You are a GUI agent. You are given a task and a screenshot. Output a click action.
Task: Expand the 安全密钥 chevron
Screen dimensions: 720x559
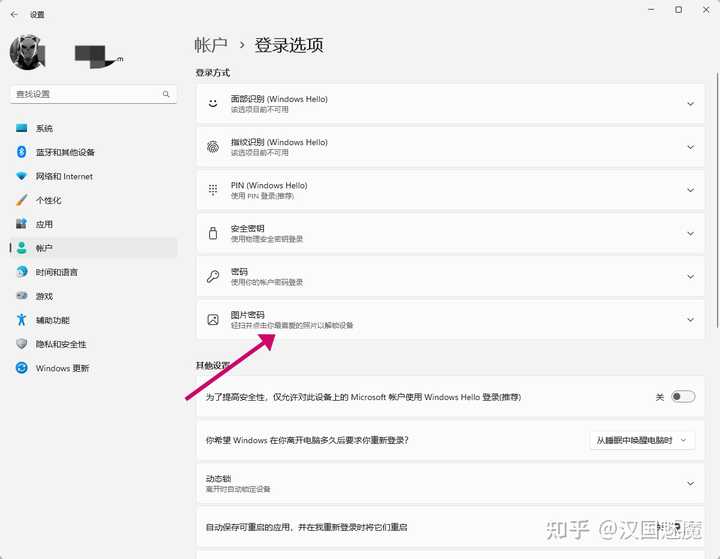pos(690,233)
